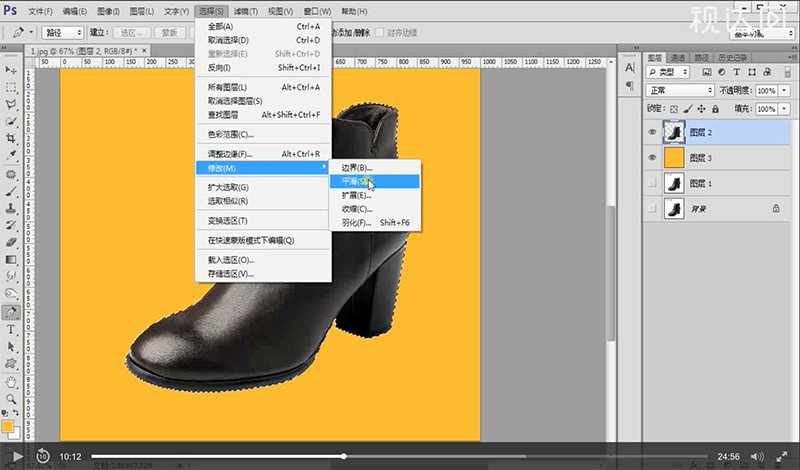
Task: Open the Paragraph panel icon
Action: [630, 86]
